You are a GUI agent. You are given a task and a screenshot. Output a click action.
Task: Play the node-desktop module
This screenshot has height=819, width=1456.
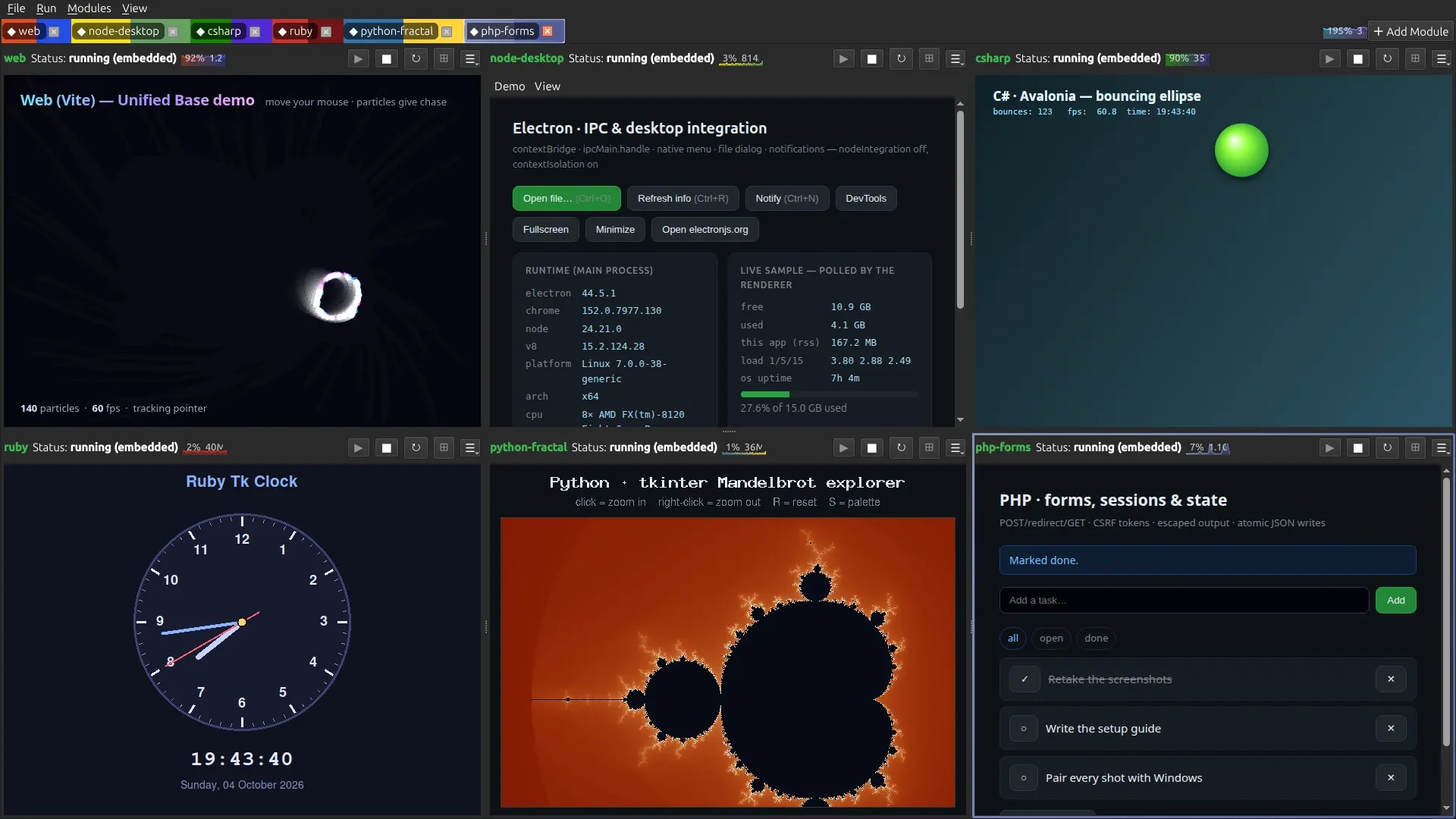[x=843, y=58]
